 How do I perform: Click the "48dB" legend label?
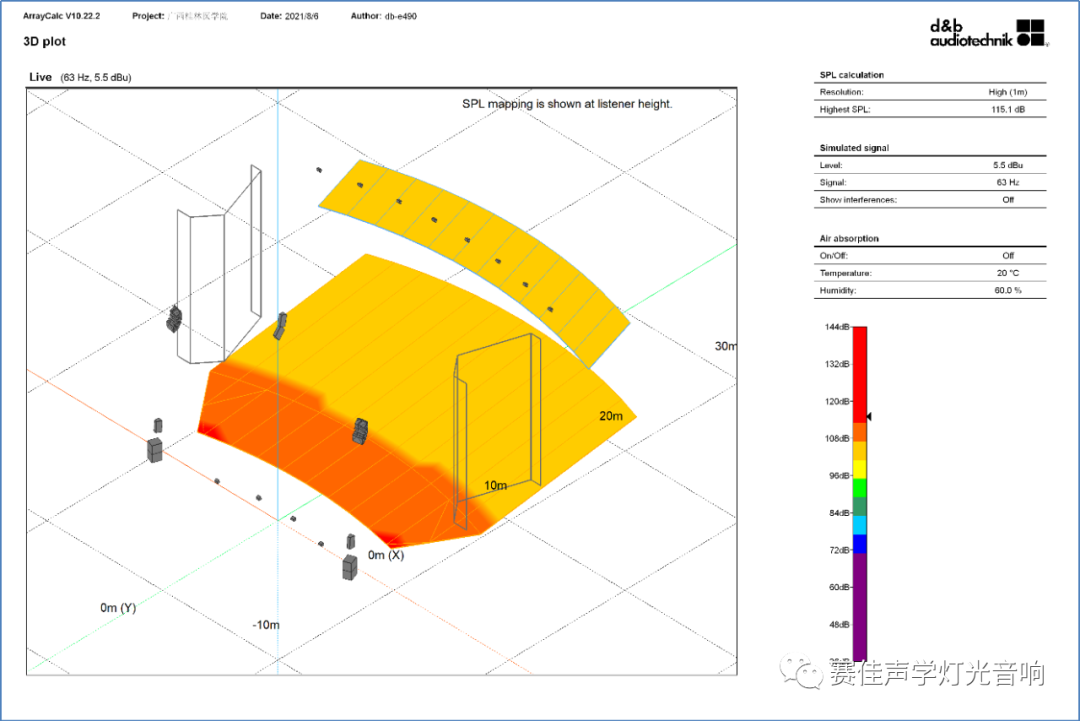tap(839, 625)
